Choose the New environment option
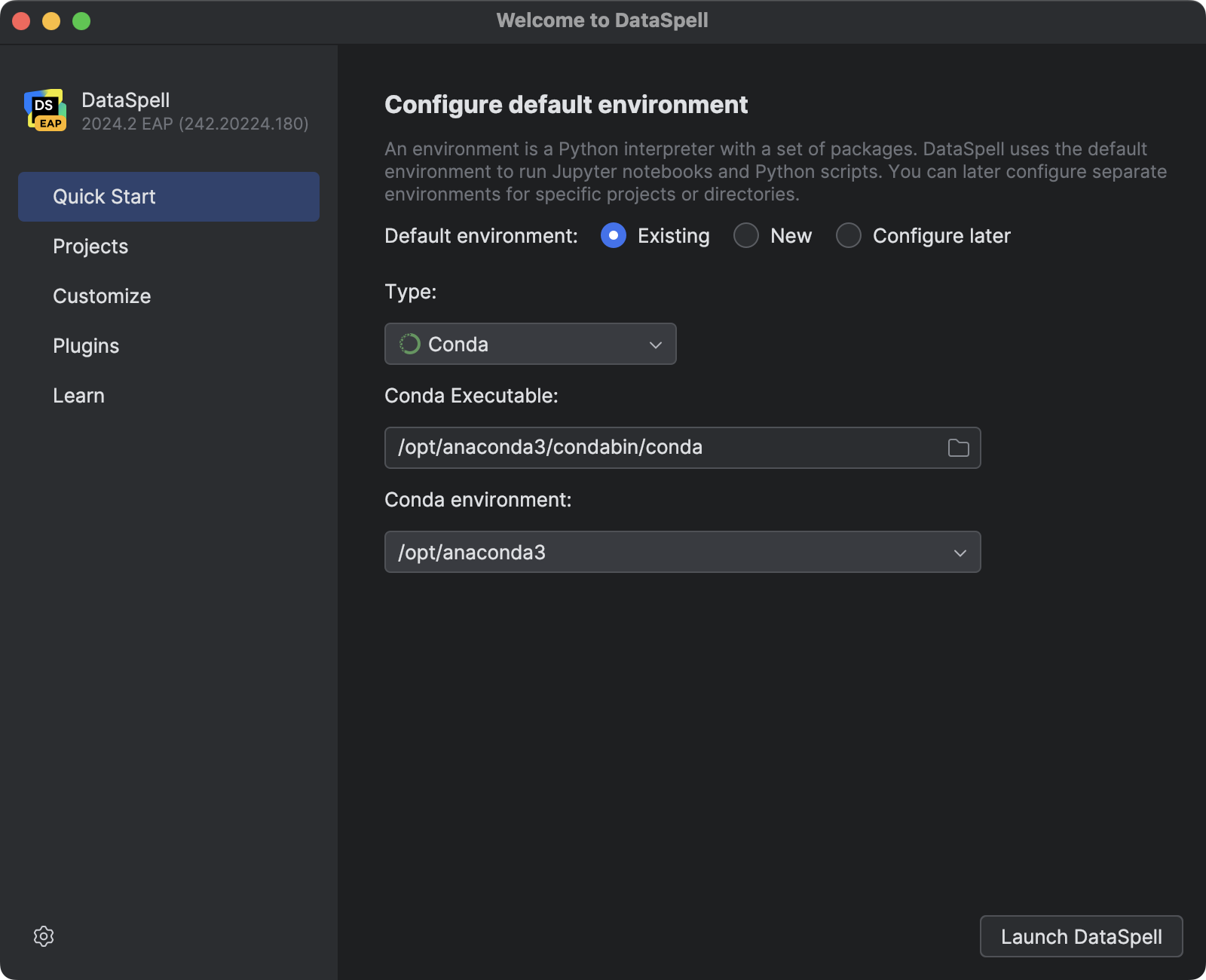Viewport: 1206px width, 980px height. pyautogui.click(x=745, y=235)
